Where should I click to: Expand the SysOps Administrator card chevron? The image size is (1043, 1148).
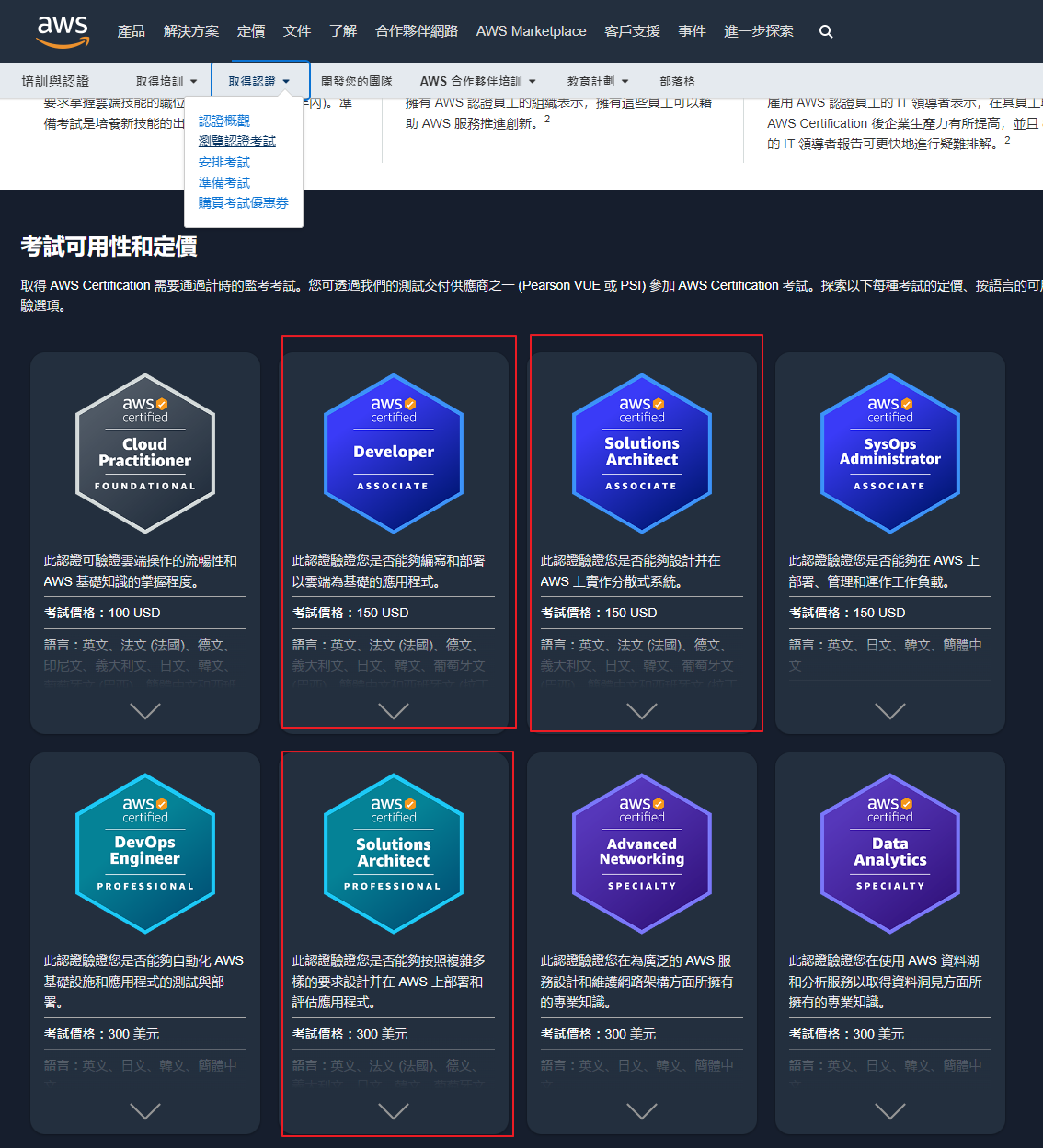890,711
